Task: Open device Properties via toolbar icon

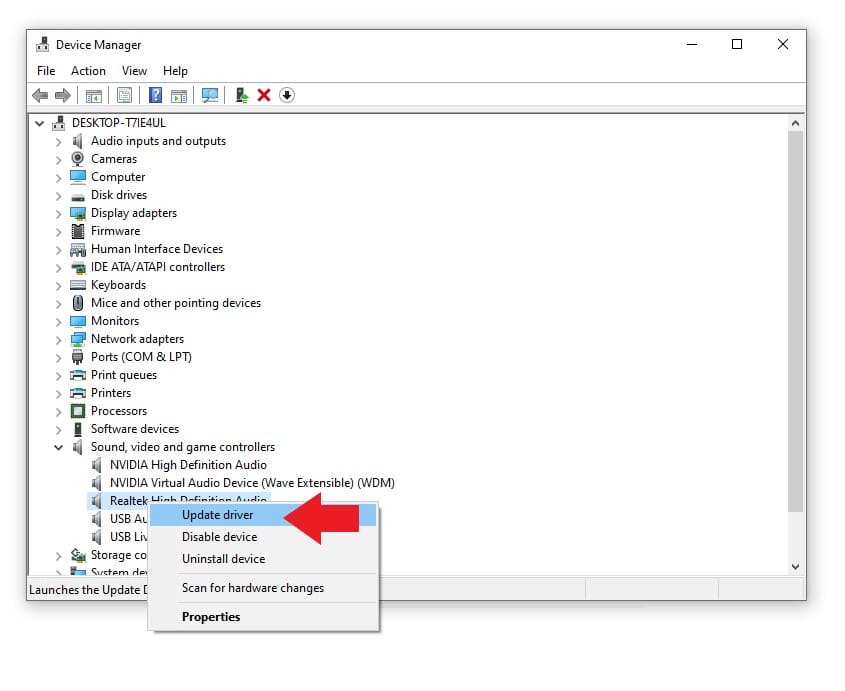Action: pyautogui.click(x=122, y=95)
